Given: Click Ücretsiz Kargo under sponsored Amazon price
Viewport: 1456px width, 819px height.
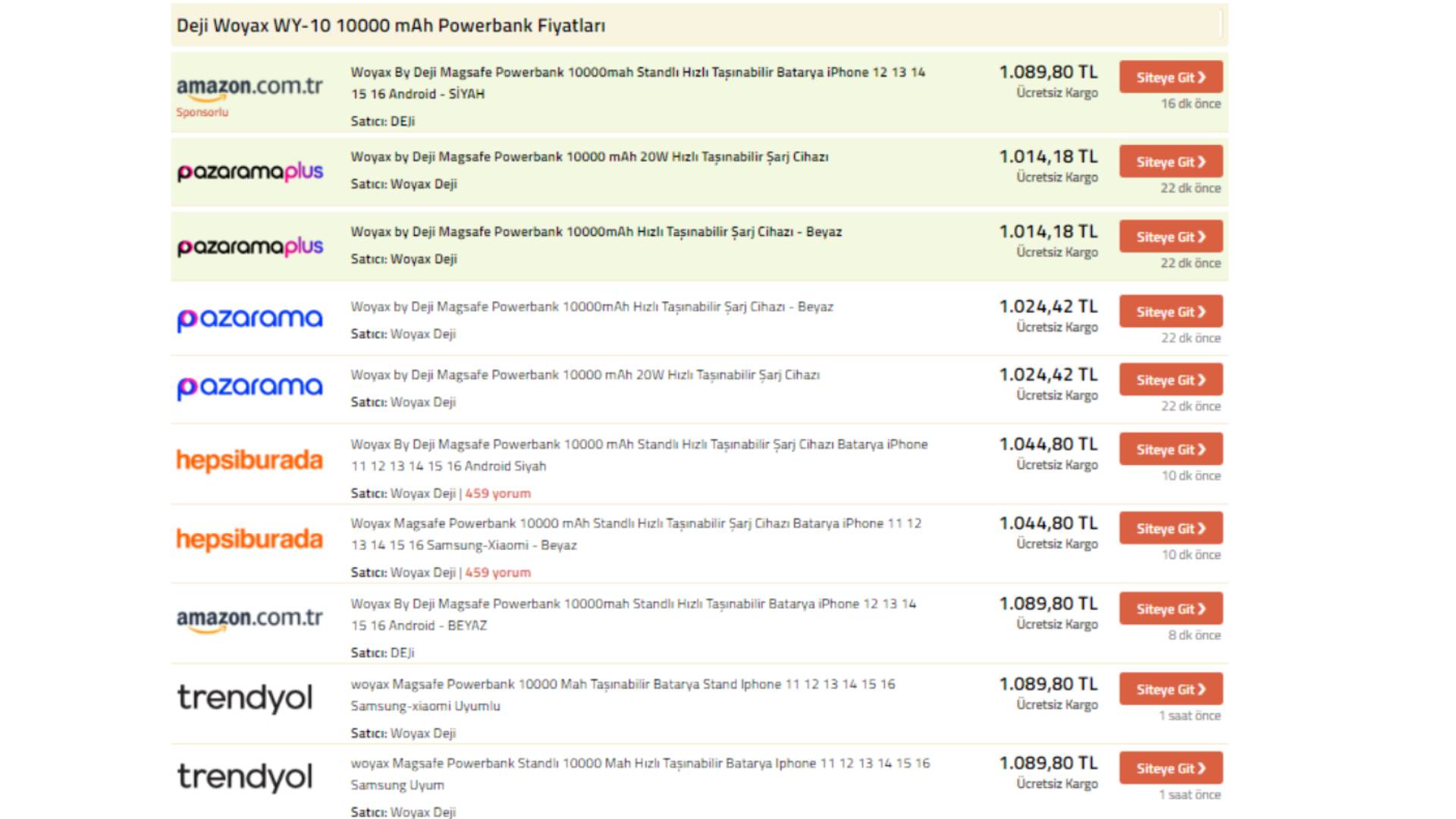Looking at the screenshot, I should (1057, 93).
